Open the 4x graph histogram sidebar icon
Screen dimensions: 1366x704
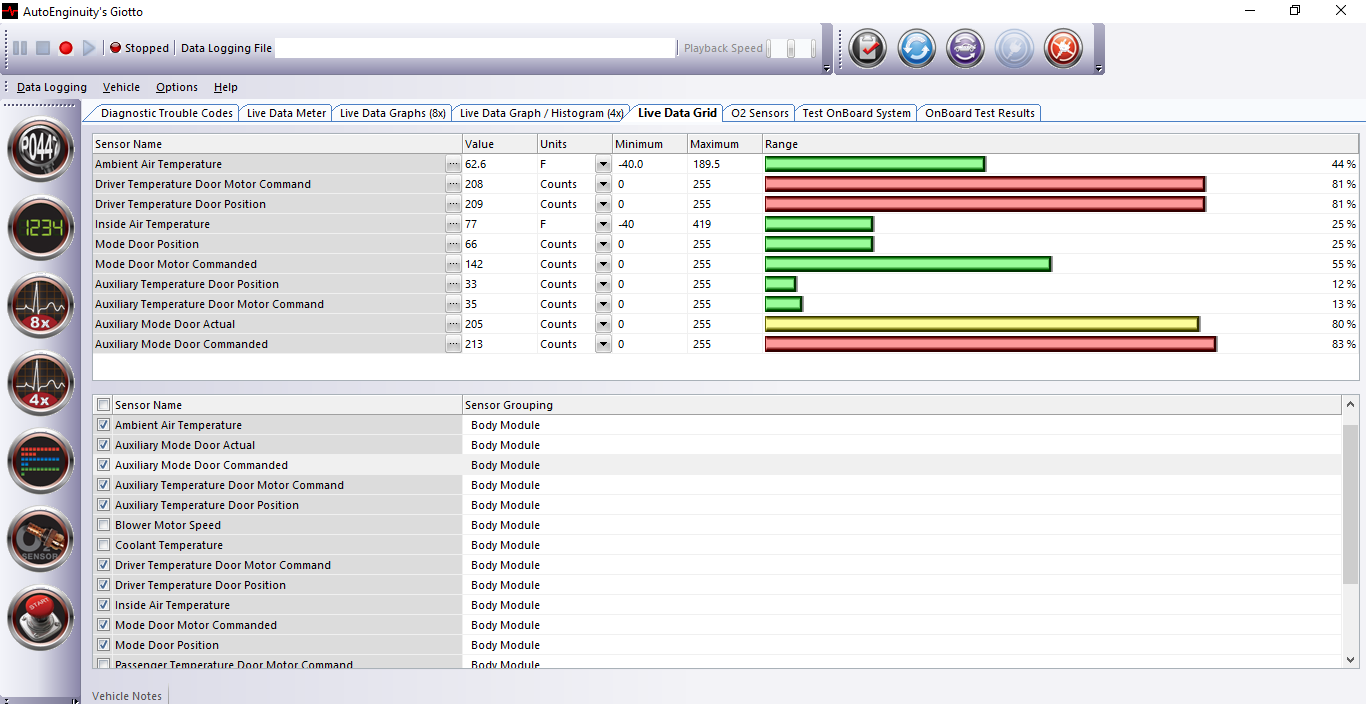click(41, 383)
